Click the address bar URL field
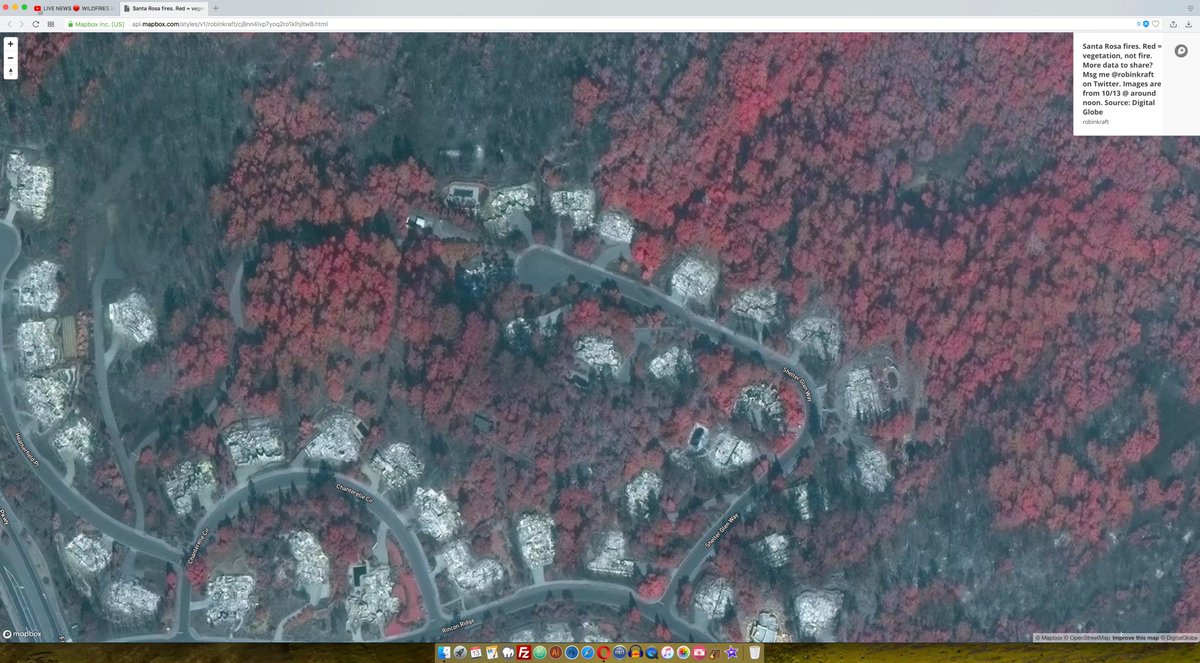This screenshot has width=1200, height=663. tap(600, 23)
